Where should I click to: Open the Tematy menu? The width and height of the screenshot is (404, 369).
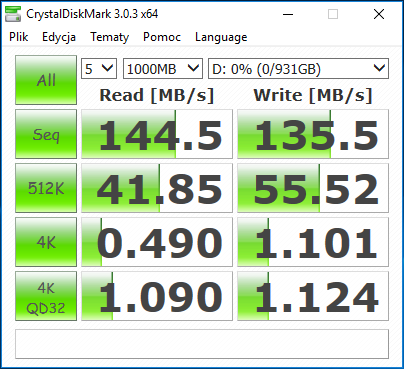coord(109,37)
